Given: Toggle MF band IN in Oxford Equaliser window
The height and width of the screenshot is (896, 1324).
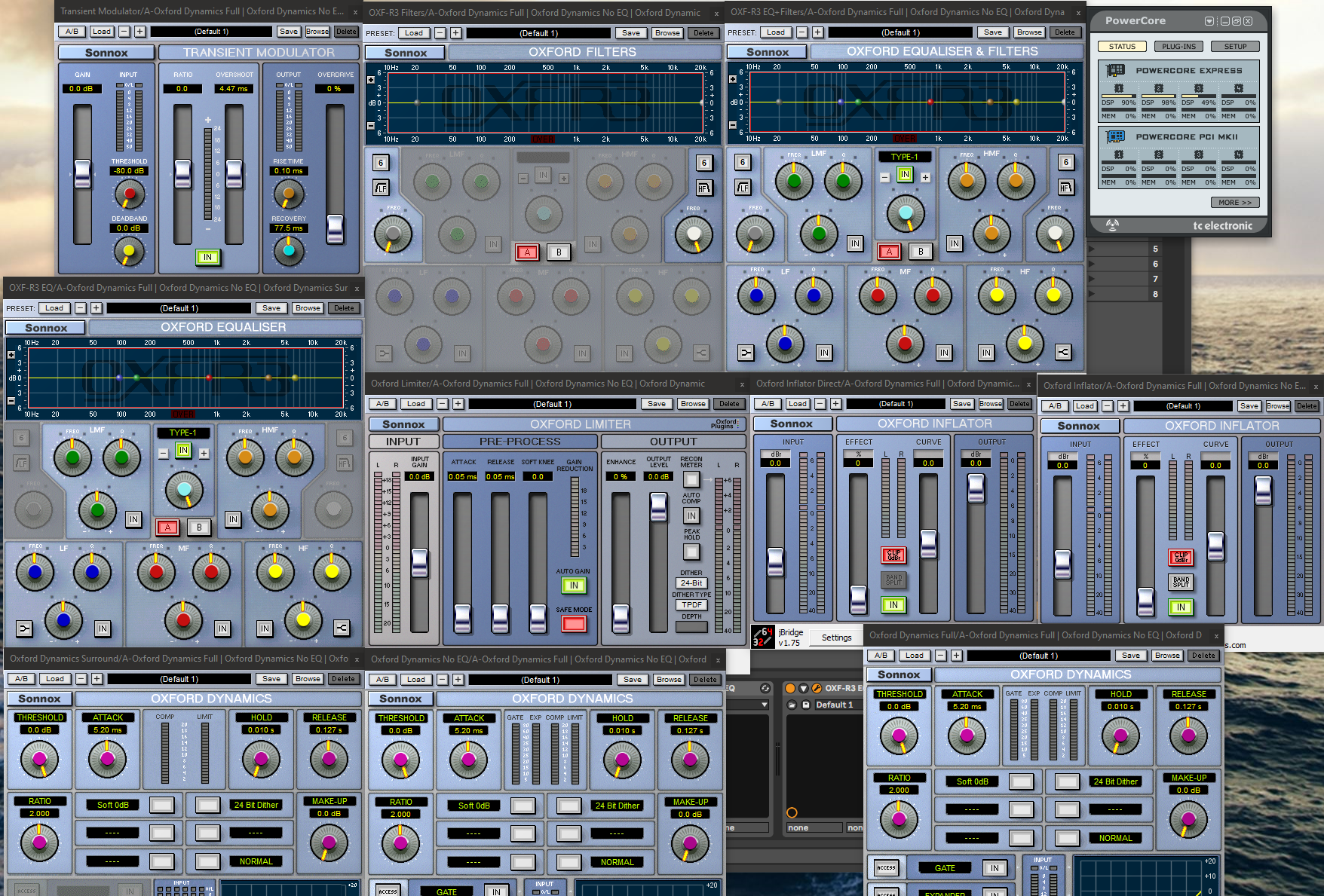Looking at the screenshot, I should [x=222, y=628].
